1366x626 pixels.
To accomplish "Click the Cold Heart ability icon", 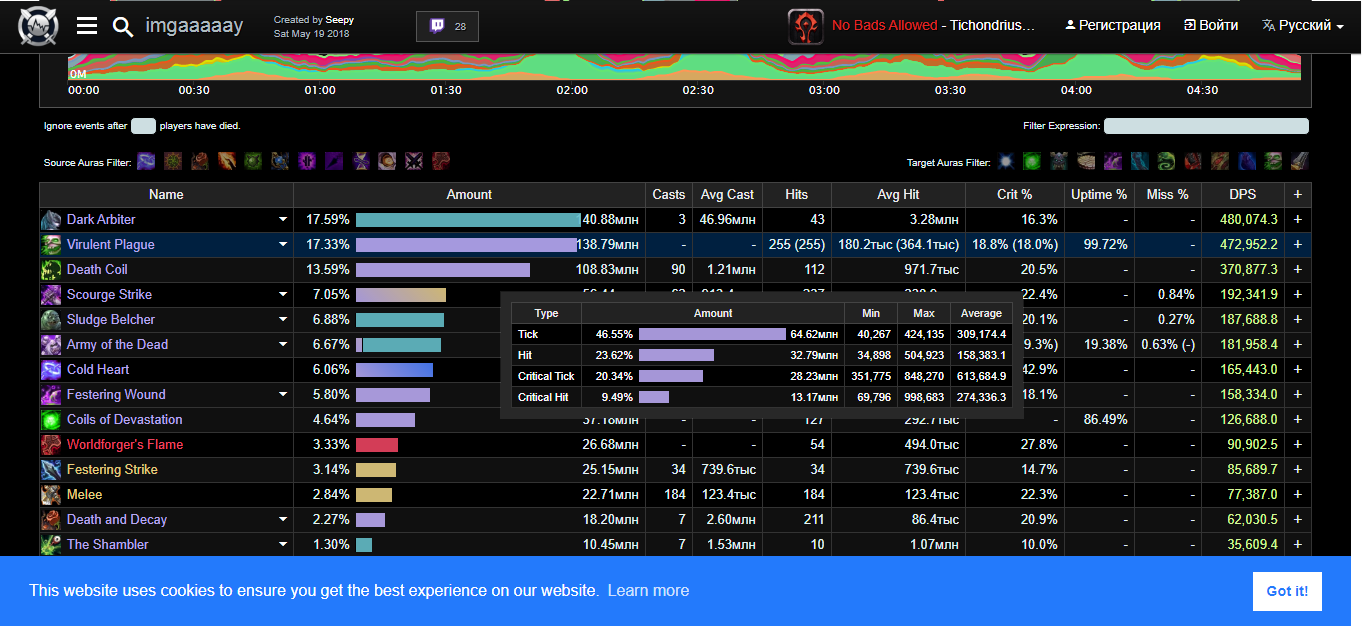I will pyautogui.click(x=51, y=370).
